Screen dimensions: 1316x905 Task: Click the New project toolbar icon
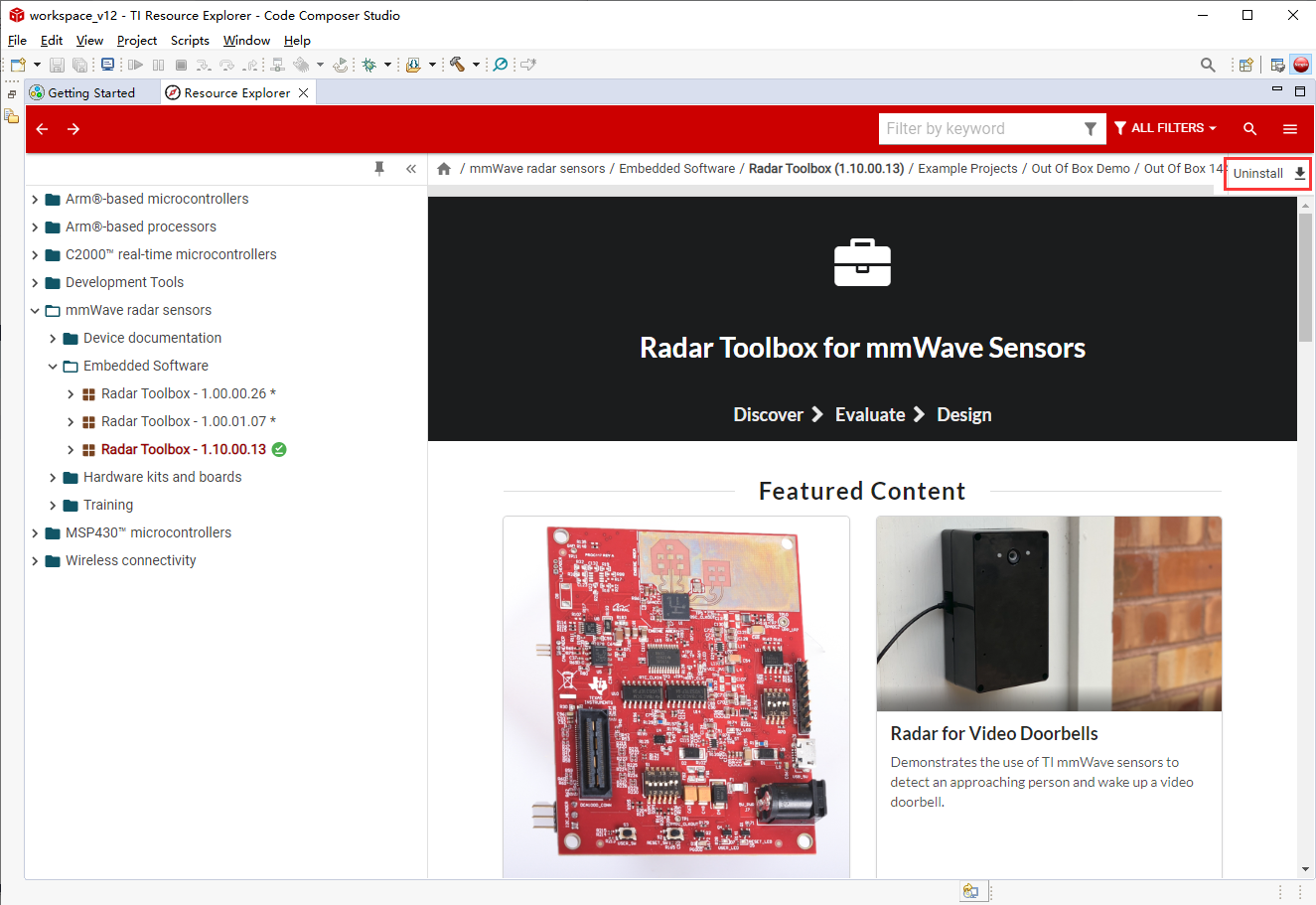click(18, 65)
